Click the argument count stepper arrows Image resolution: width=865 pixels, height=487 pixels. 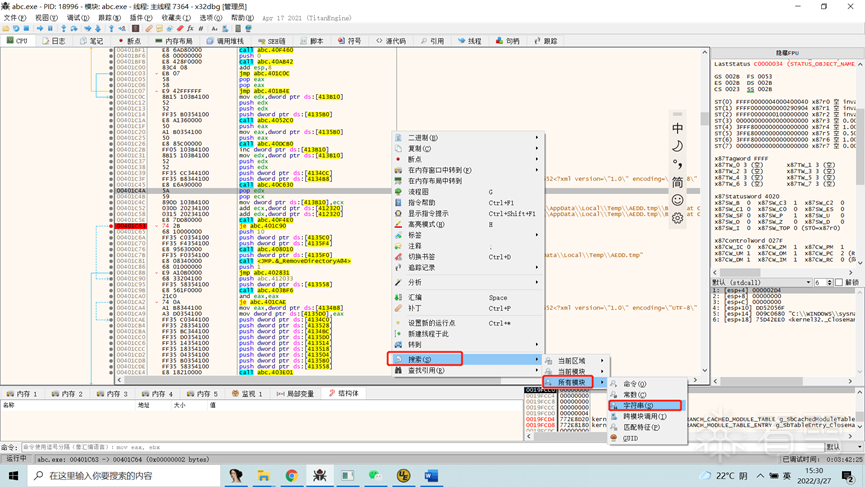pos(830,282)
